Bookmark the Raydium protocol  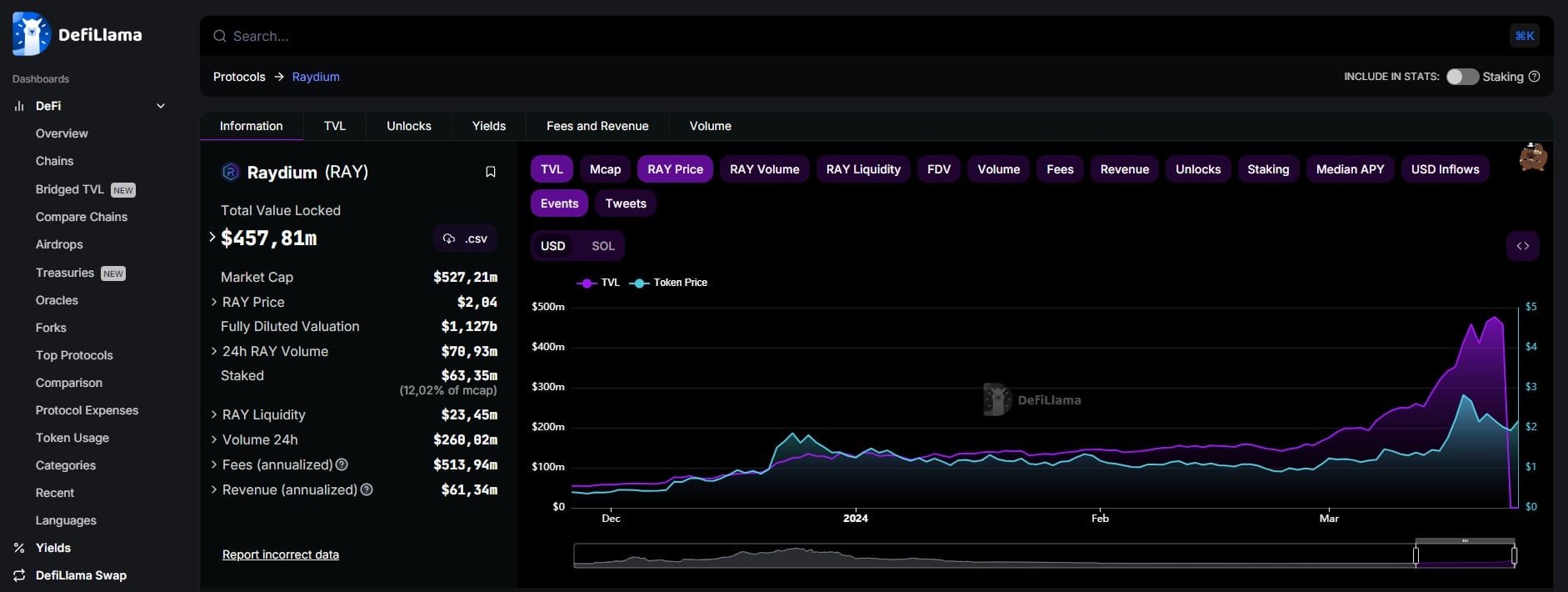click(491, 172)
